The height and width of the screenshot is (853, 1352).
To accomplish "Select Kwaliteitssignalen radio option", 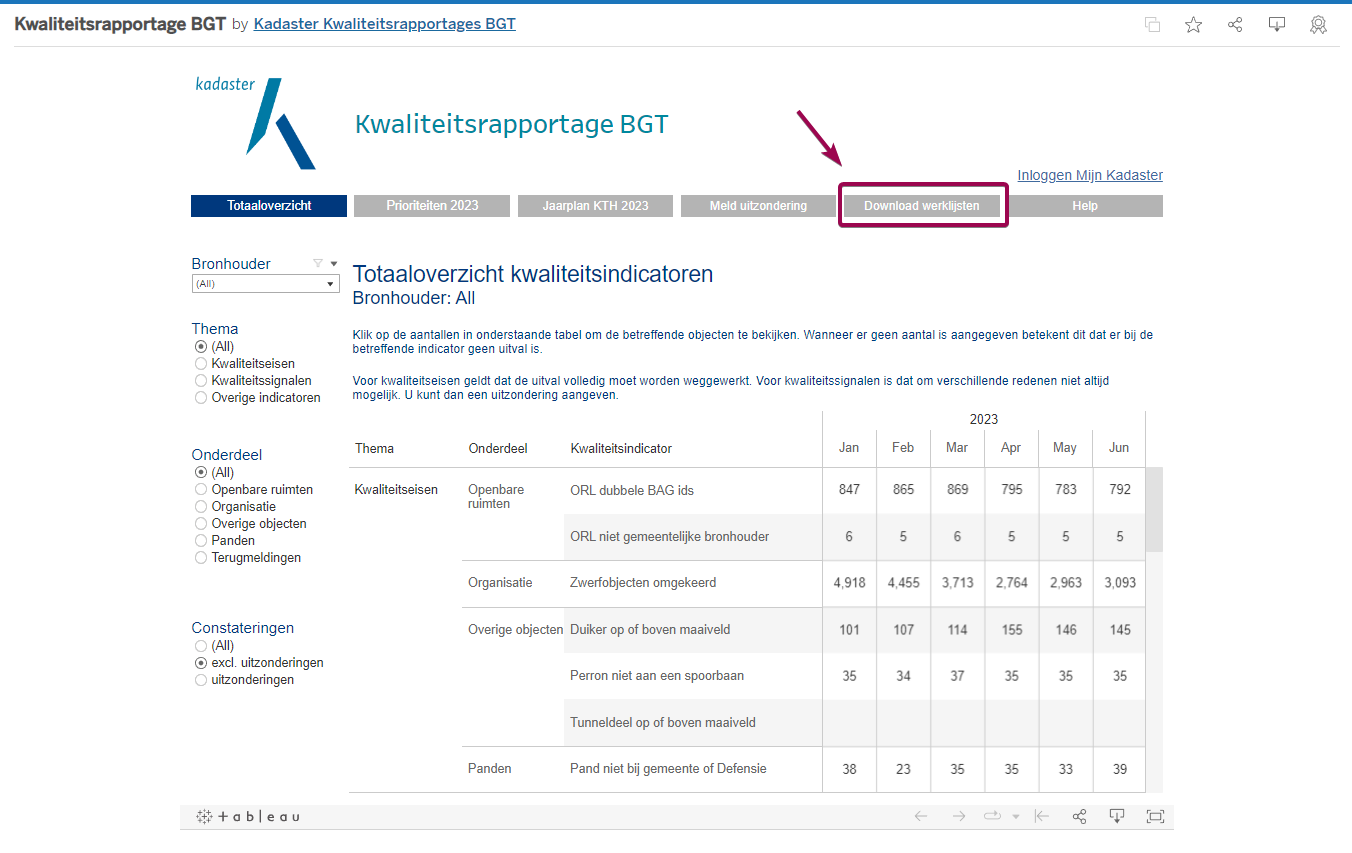I will tap(201, 380).
